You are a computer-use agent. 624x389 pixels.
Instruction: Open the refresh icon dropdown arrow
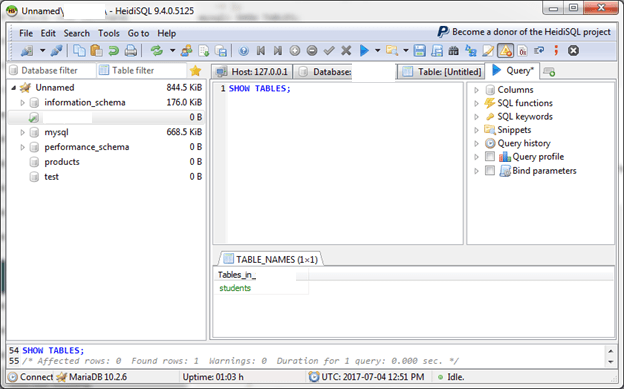click(172, 51)
